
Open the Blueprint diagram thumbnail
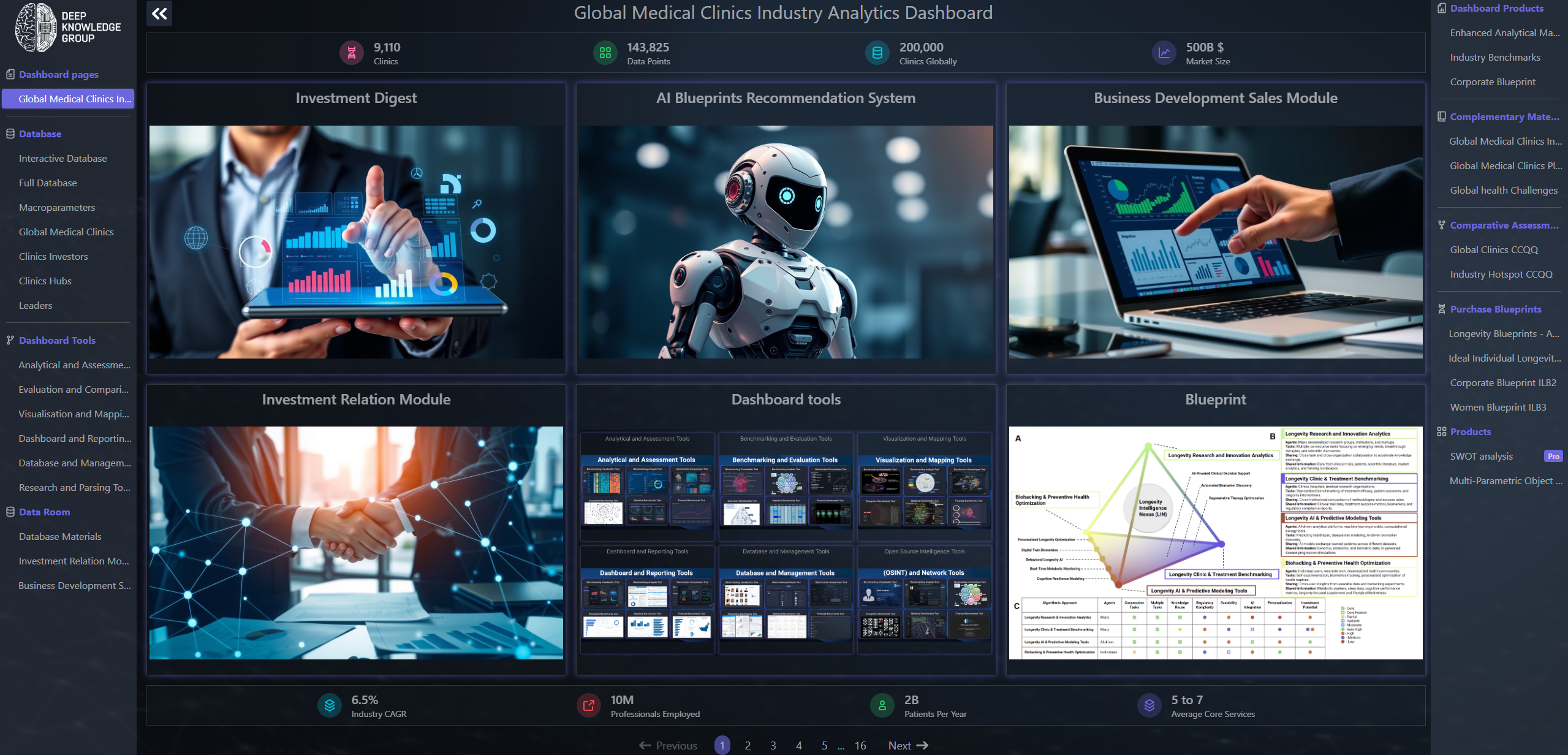pyautogui.click(x=1215, y=542)
